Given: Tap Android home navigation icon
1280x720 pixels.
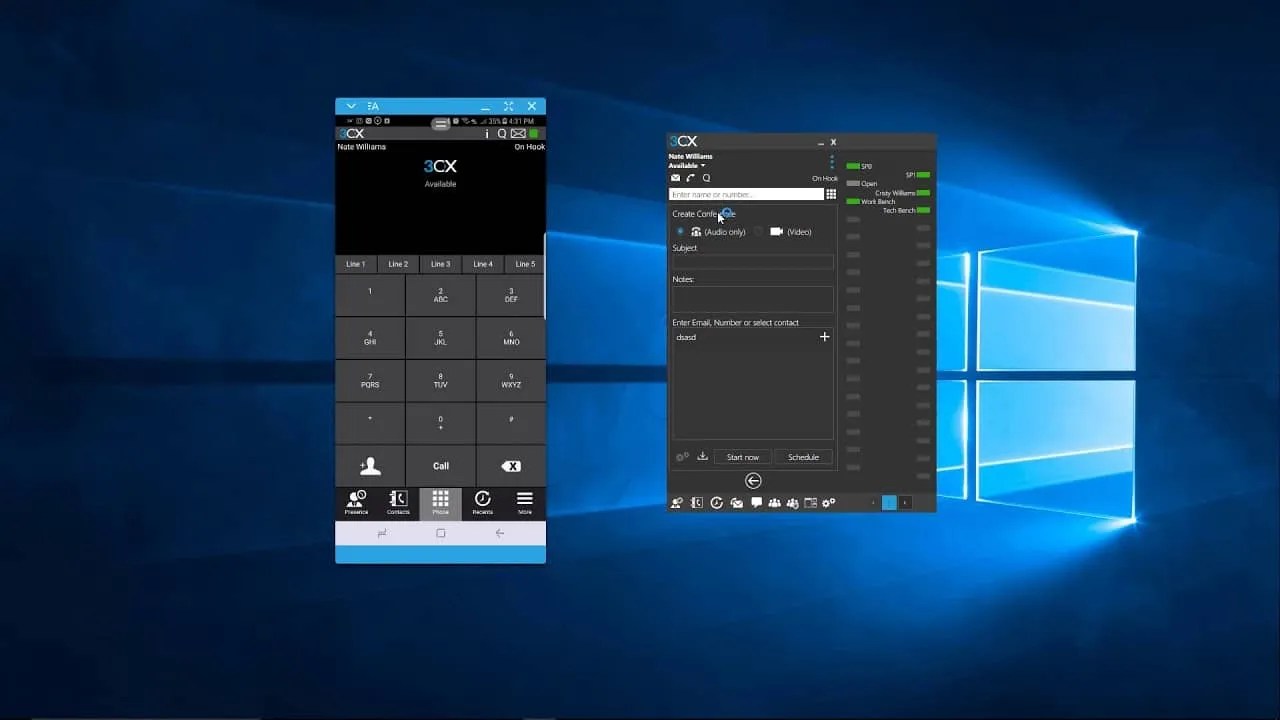Looking at the screenshot, I should [440, 533].
